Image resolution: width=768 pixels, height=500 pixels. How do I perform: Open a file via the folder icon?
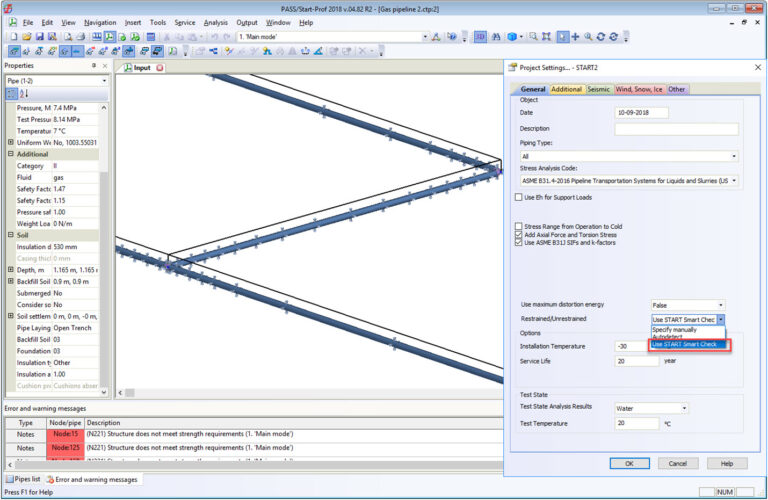click(x=27, y=37)
